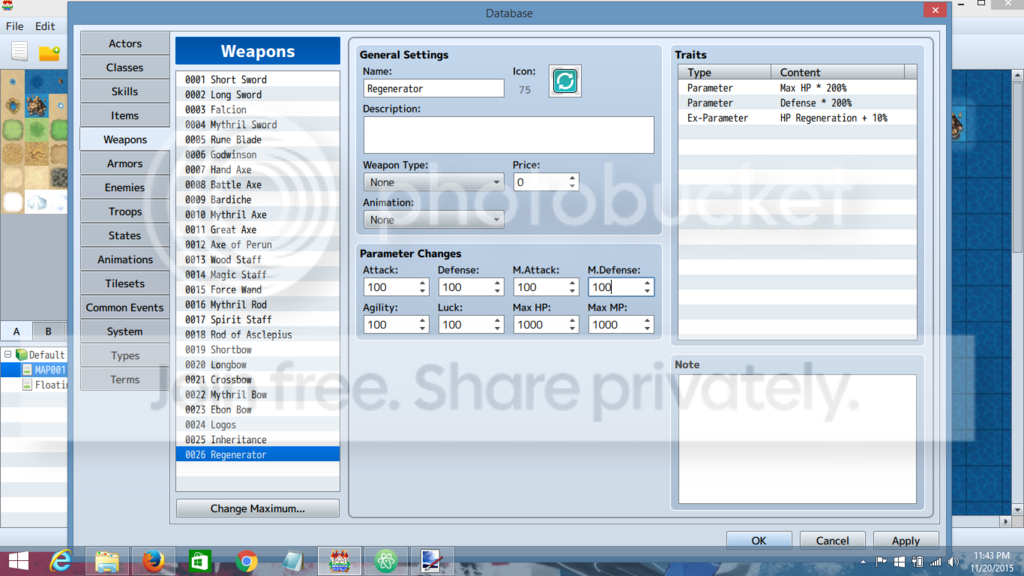
Task: Open Internet Explorer from the taskbar
Action: coord(61,561)
